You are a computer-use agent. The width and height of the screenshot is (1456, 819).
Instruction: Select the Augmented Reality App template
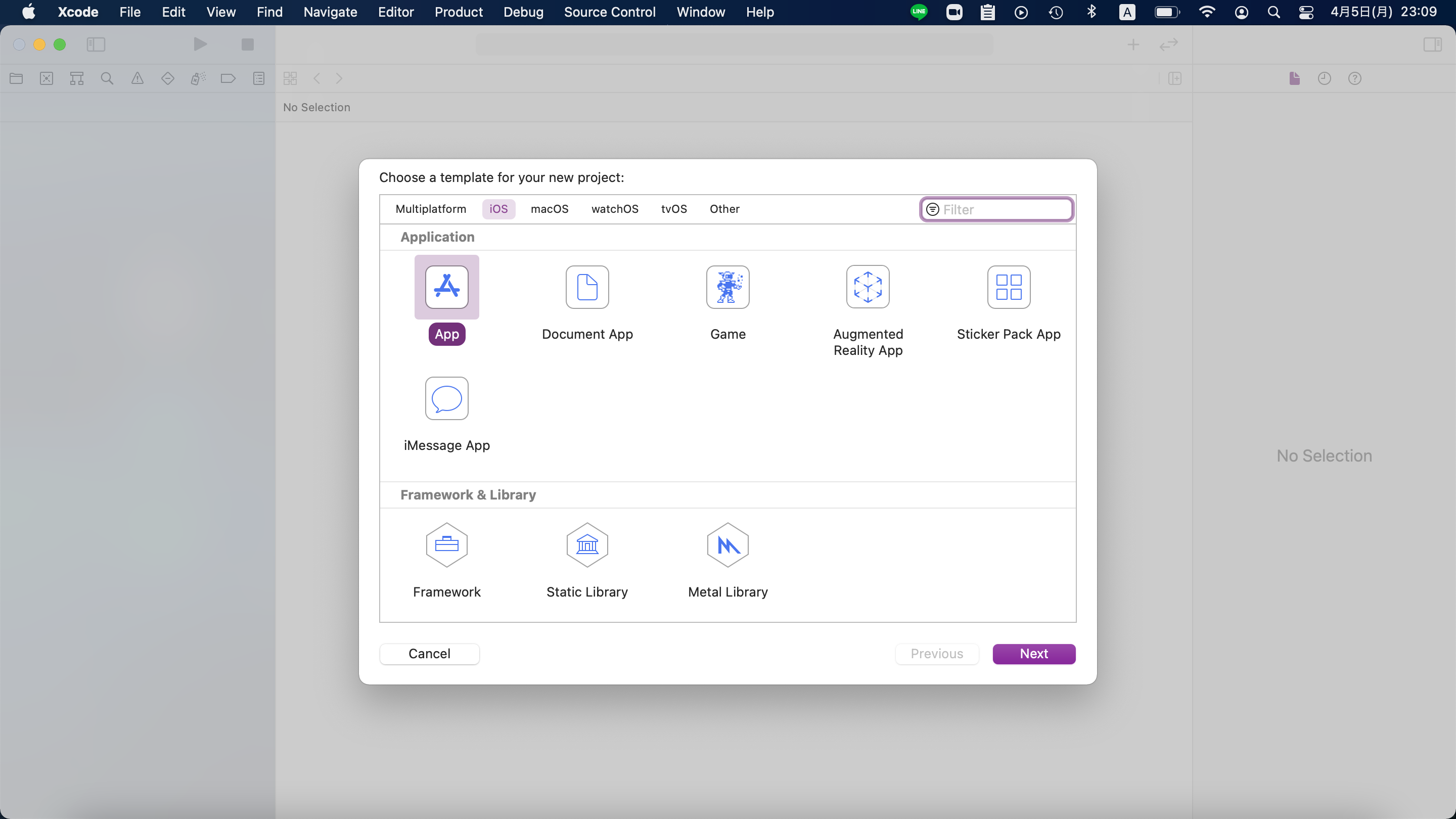point(868,287)
